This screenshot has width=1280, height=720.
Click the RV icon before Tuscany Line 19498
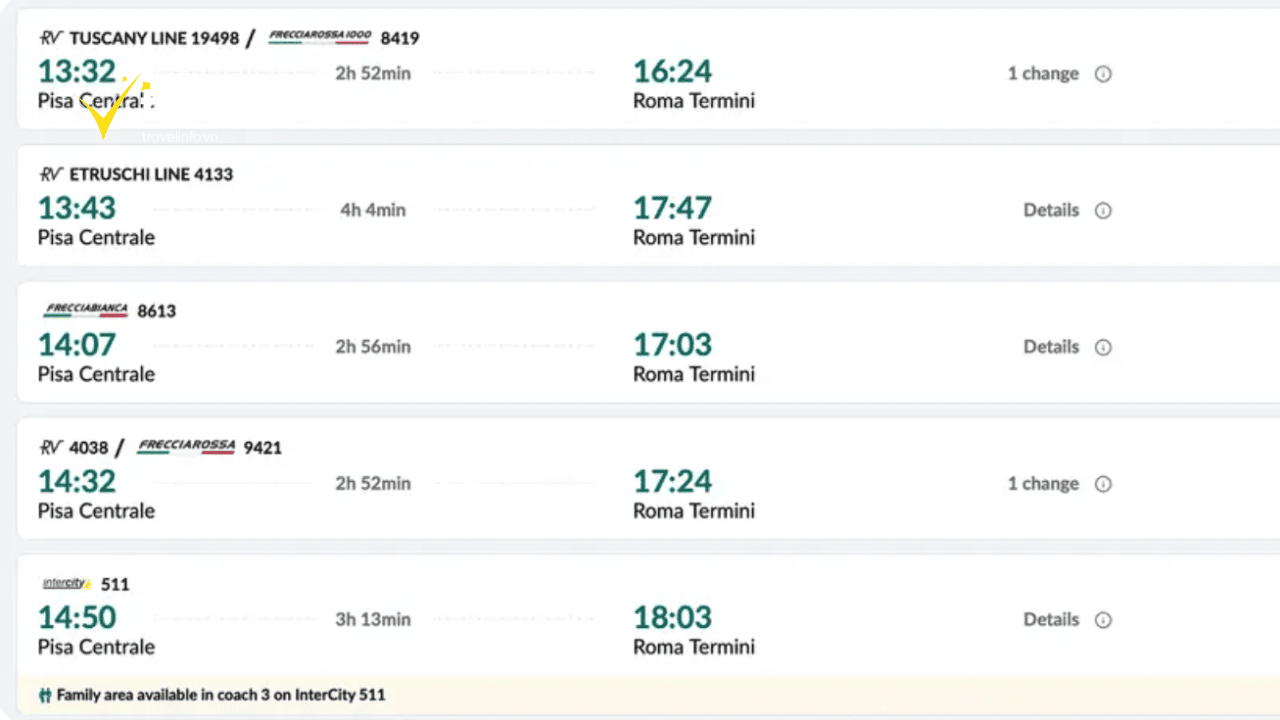point(51,38)
